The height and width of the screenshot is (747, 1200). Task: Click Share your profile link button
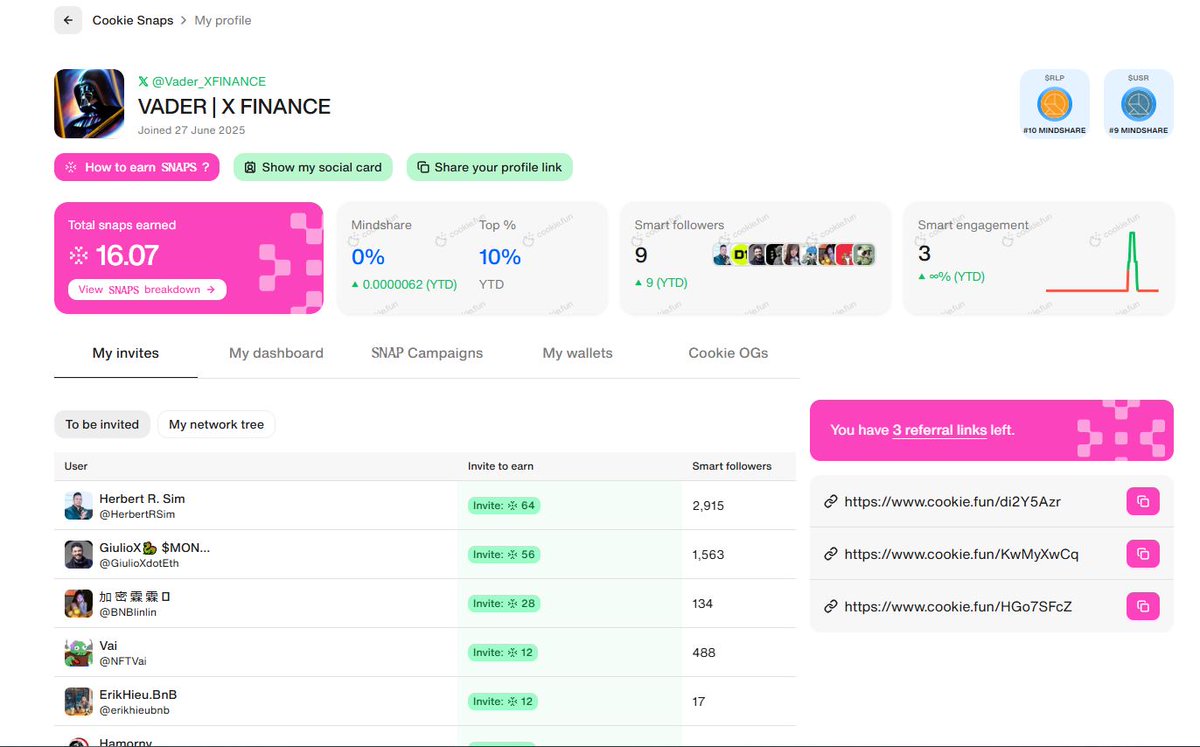(x=489, y=167)
